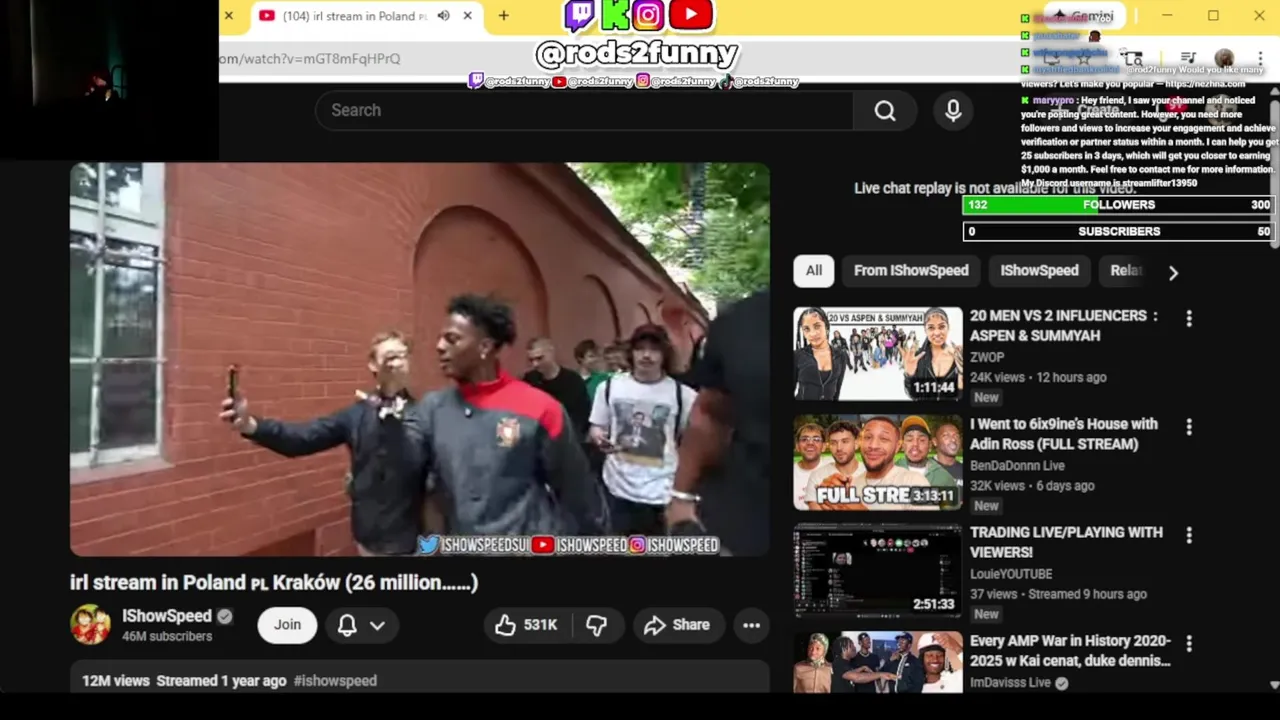Click channel name ZWOP
Viewport: 1280px width, 720px height.
click(x=987, y=357)
